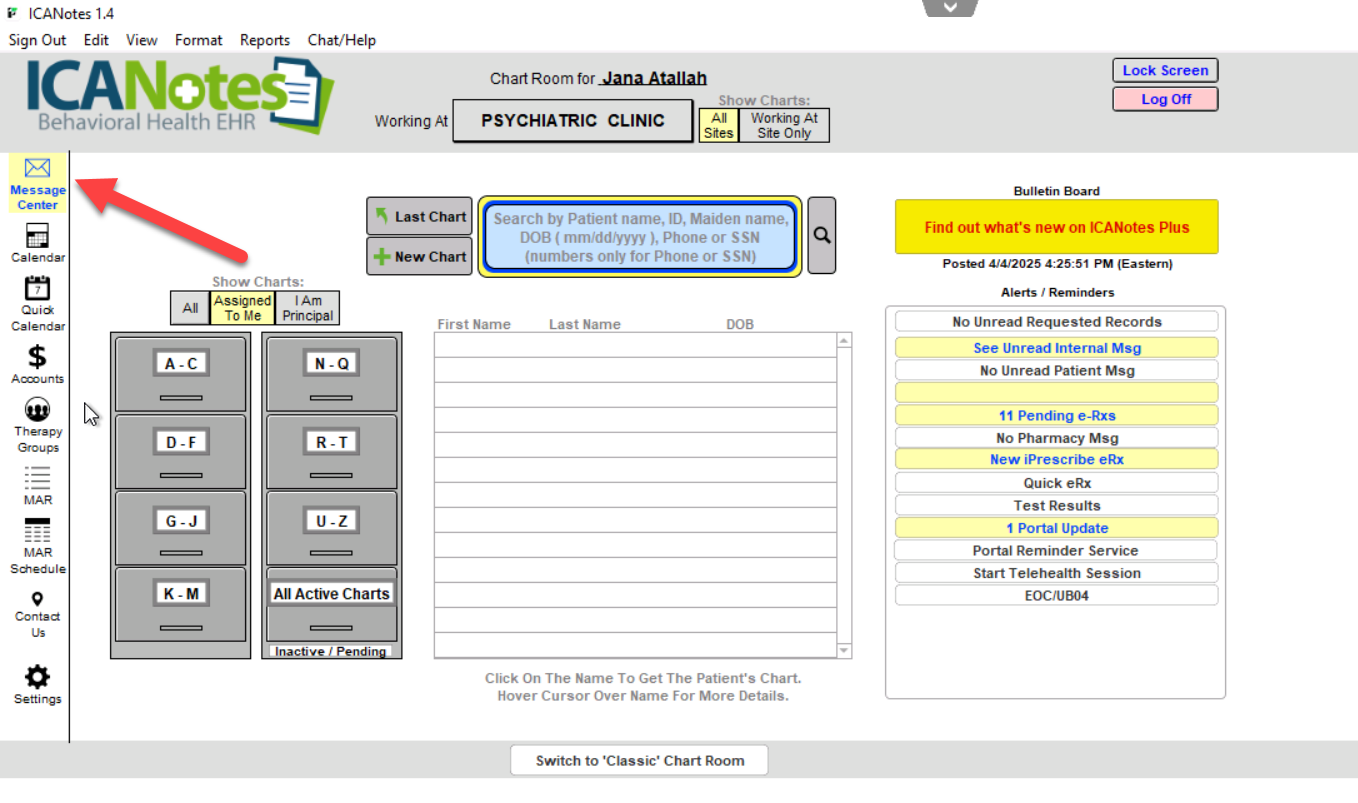Open the Quick Calendar icon
This screenshot has height=803, width=1358.
coord(37,289)
